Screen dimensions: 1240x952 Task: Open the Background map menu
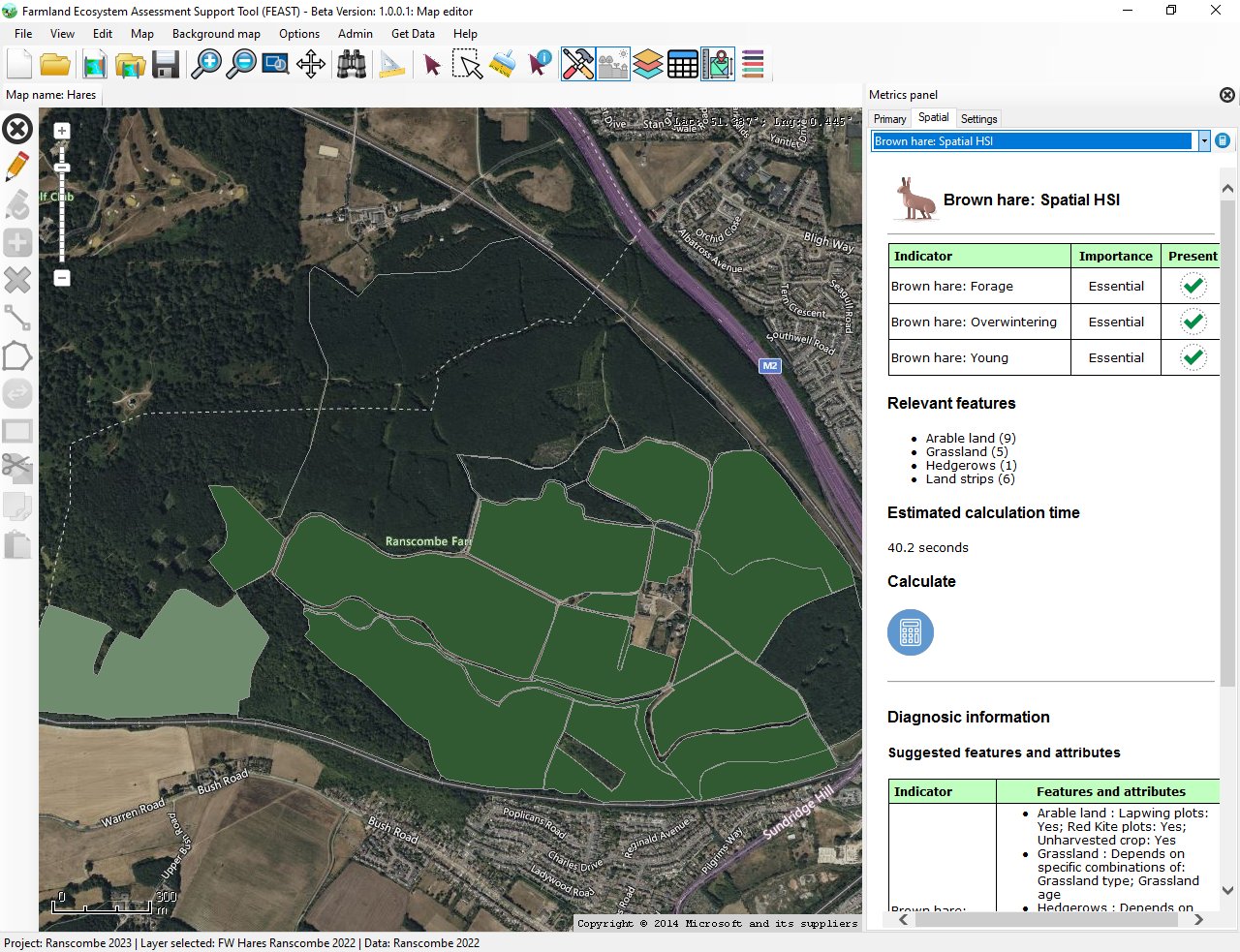pyautogui.click(x=216, y=34)
